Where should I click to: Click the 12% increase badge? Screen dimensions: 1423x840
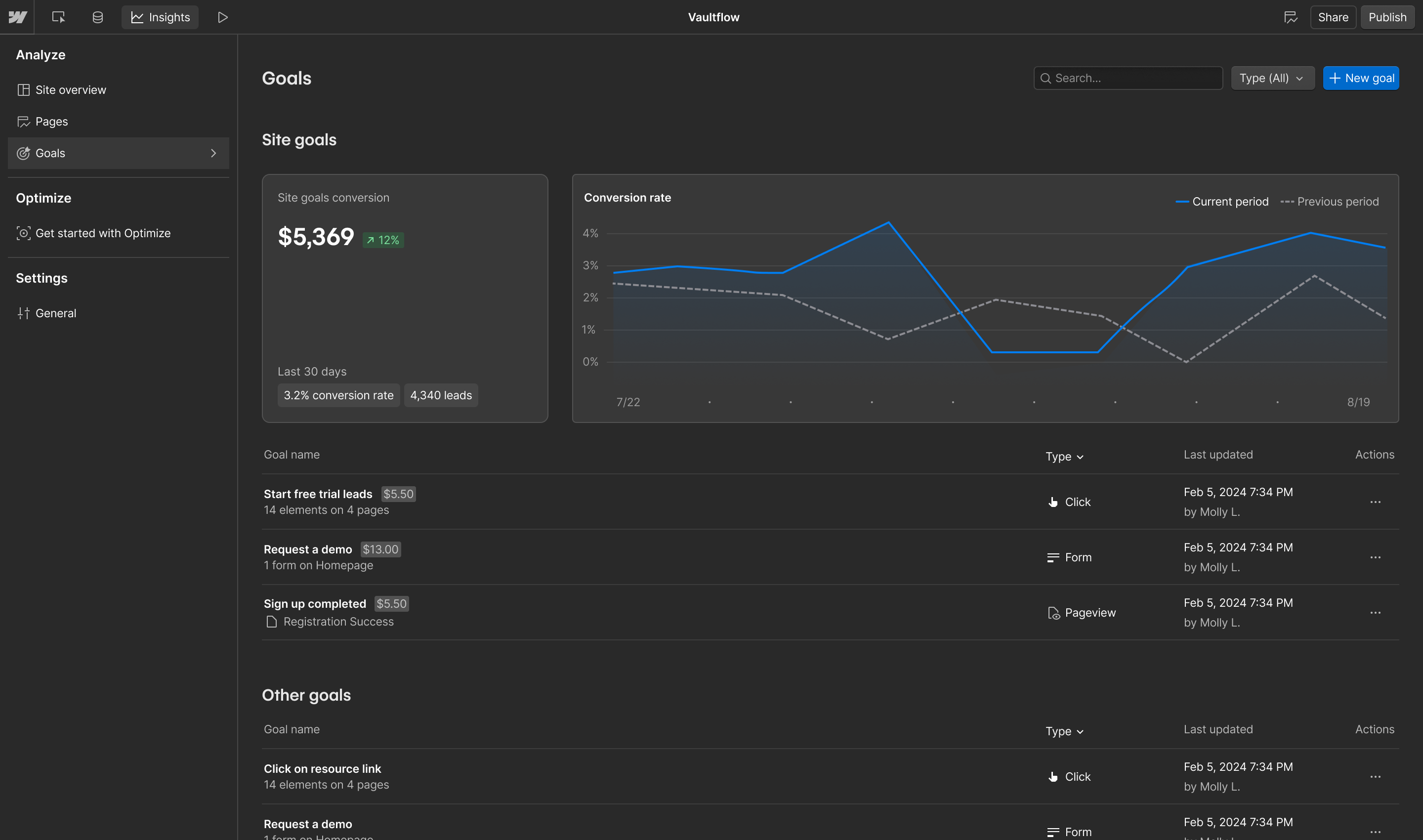[383, 240]
